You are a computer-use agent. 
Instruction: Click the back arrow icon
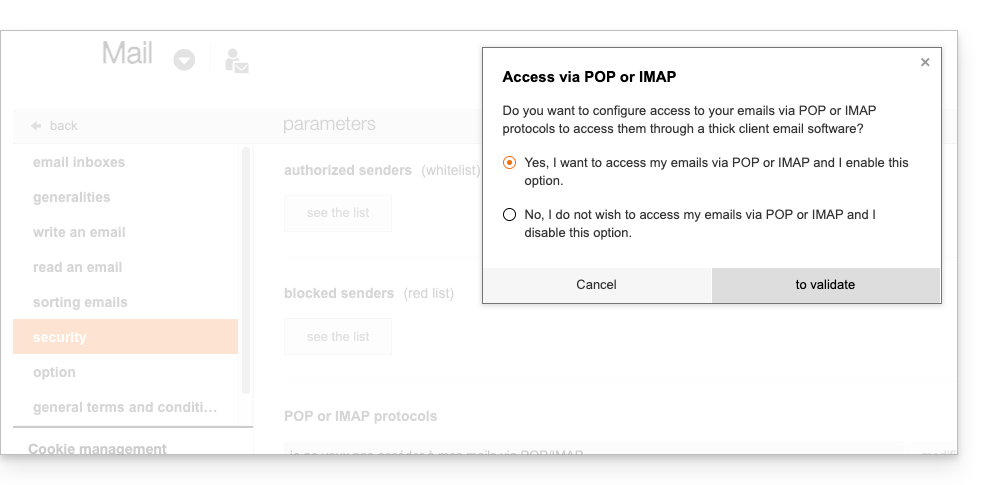[37, 126]
